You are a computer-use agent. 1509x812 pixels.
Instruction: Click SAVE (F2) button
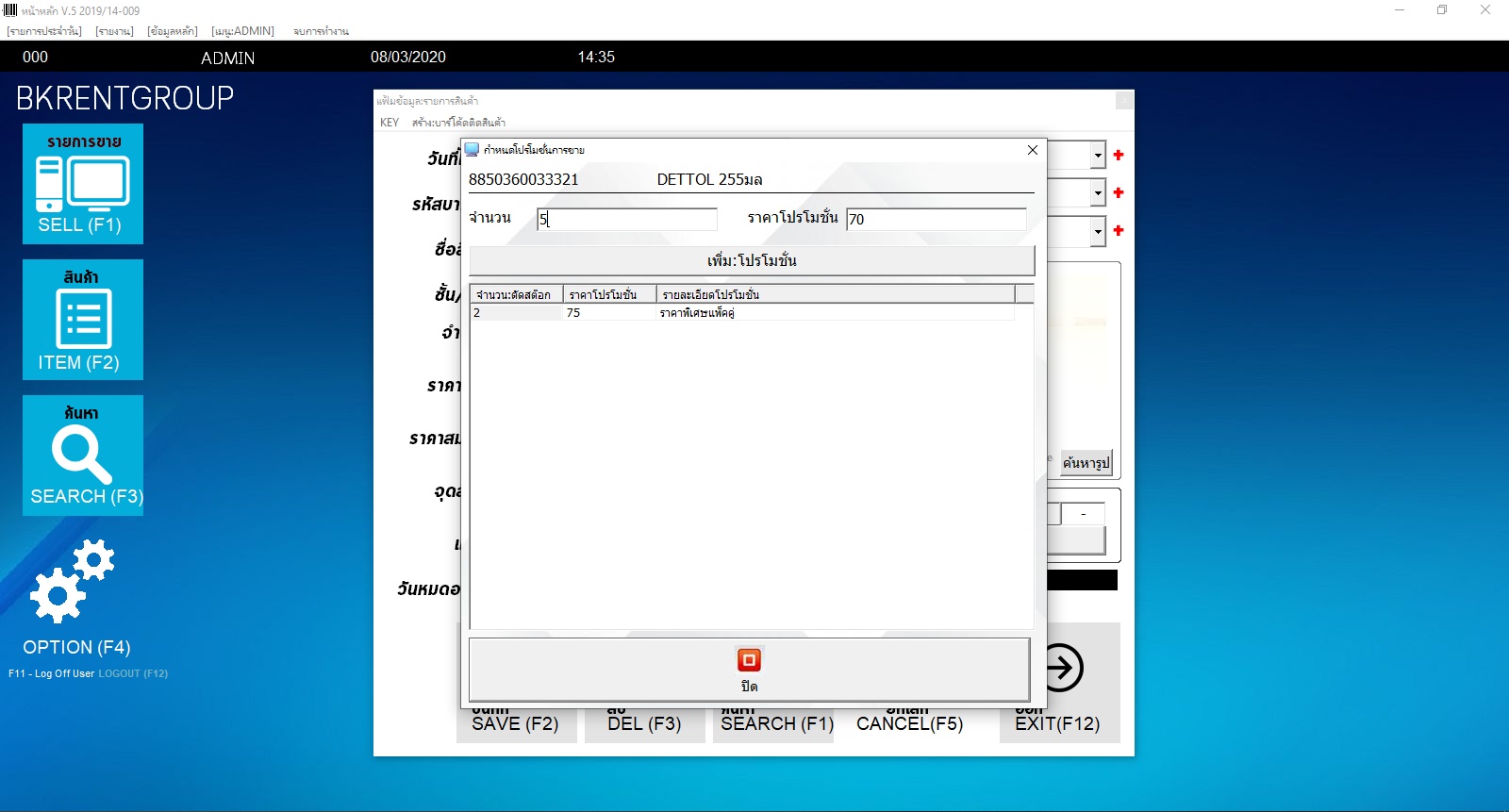pyautogui.click(x=516, y=723)
